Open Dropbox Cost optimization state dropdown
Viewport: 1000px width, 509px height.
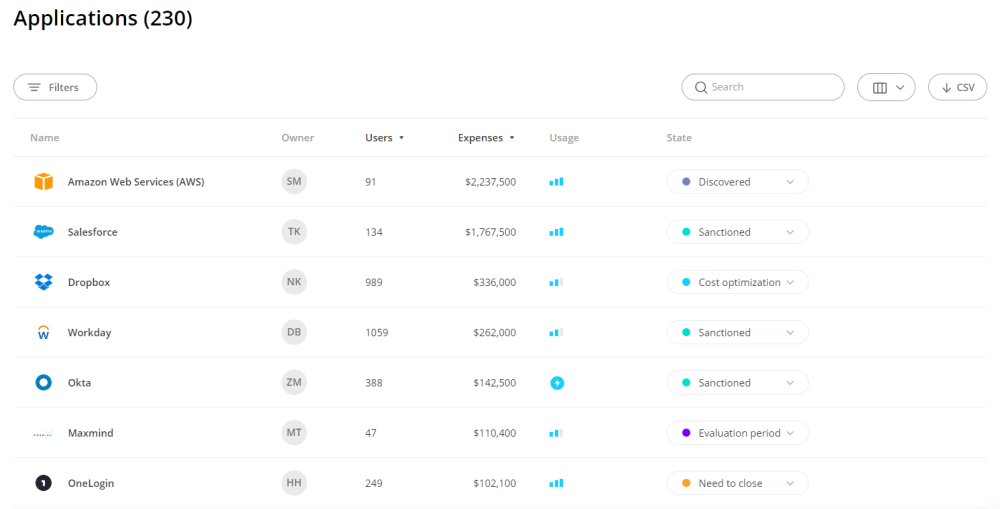point(737,282)
